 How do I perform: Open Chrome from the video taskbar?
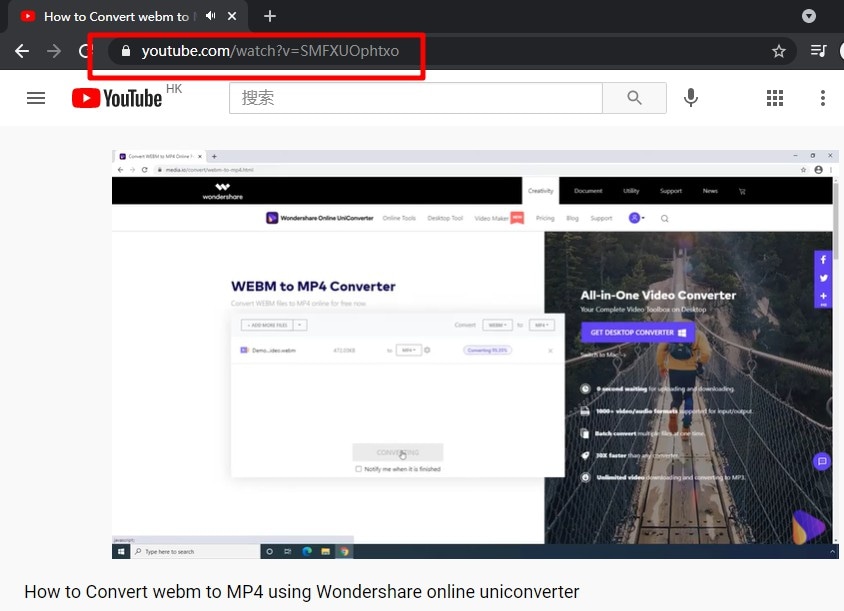point(344,551)
